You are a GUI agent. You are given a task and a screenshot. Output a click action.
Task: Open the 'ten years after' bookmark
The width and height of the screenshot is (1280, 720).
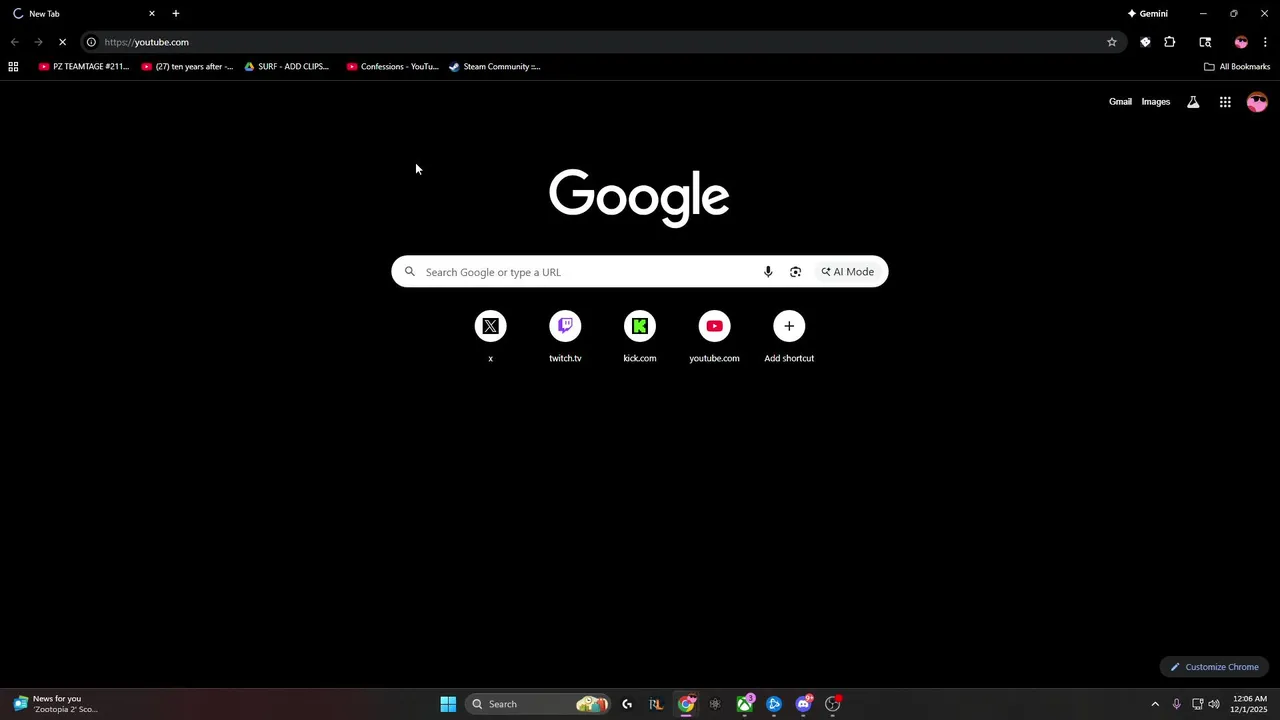[x=187, y=67]
